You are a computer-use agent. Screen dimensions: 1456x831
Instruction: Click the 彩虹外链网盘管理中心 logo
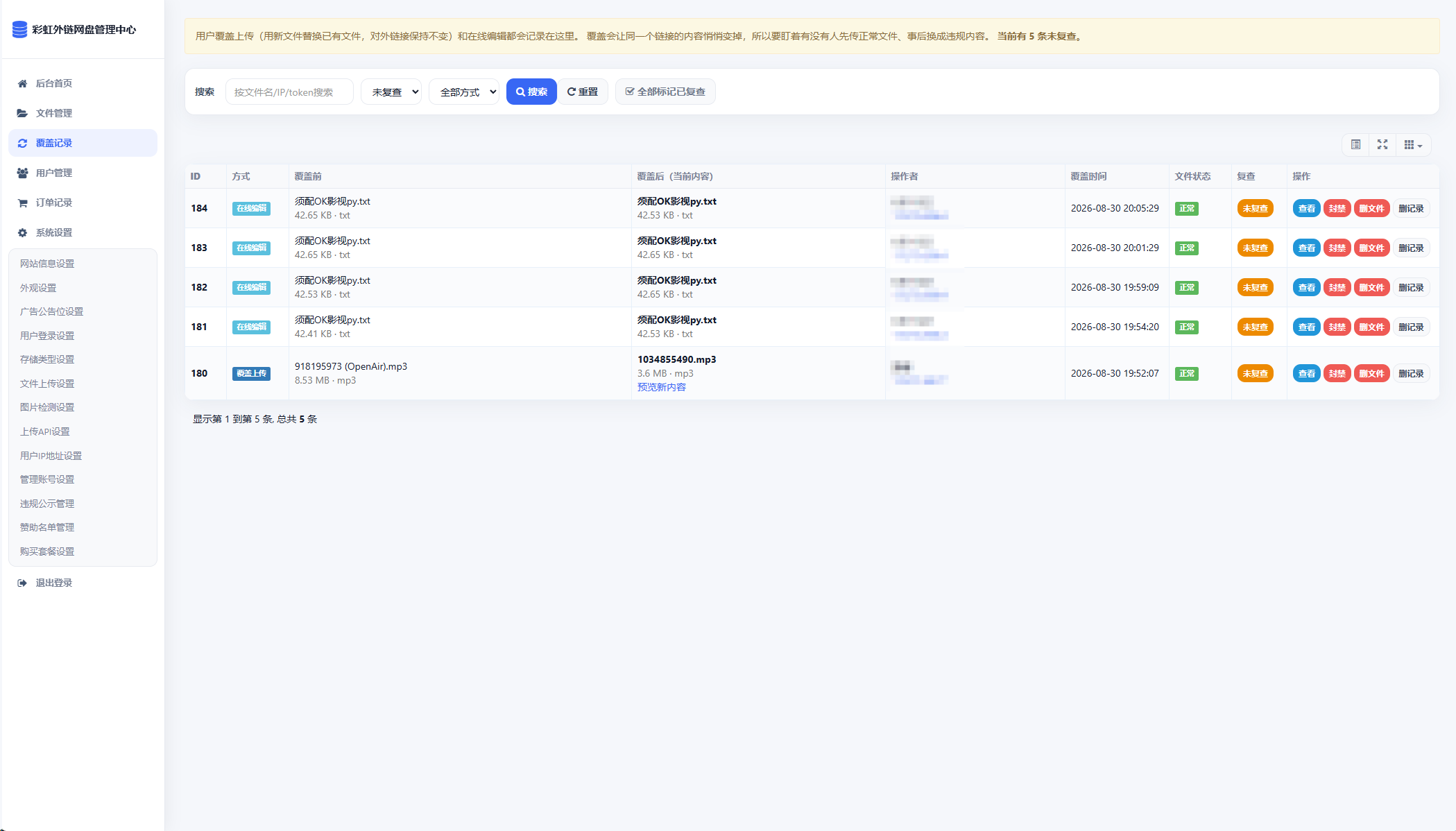pos(74,29)
